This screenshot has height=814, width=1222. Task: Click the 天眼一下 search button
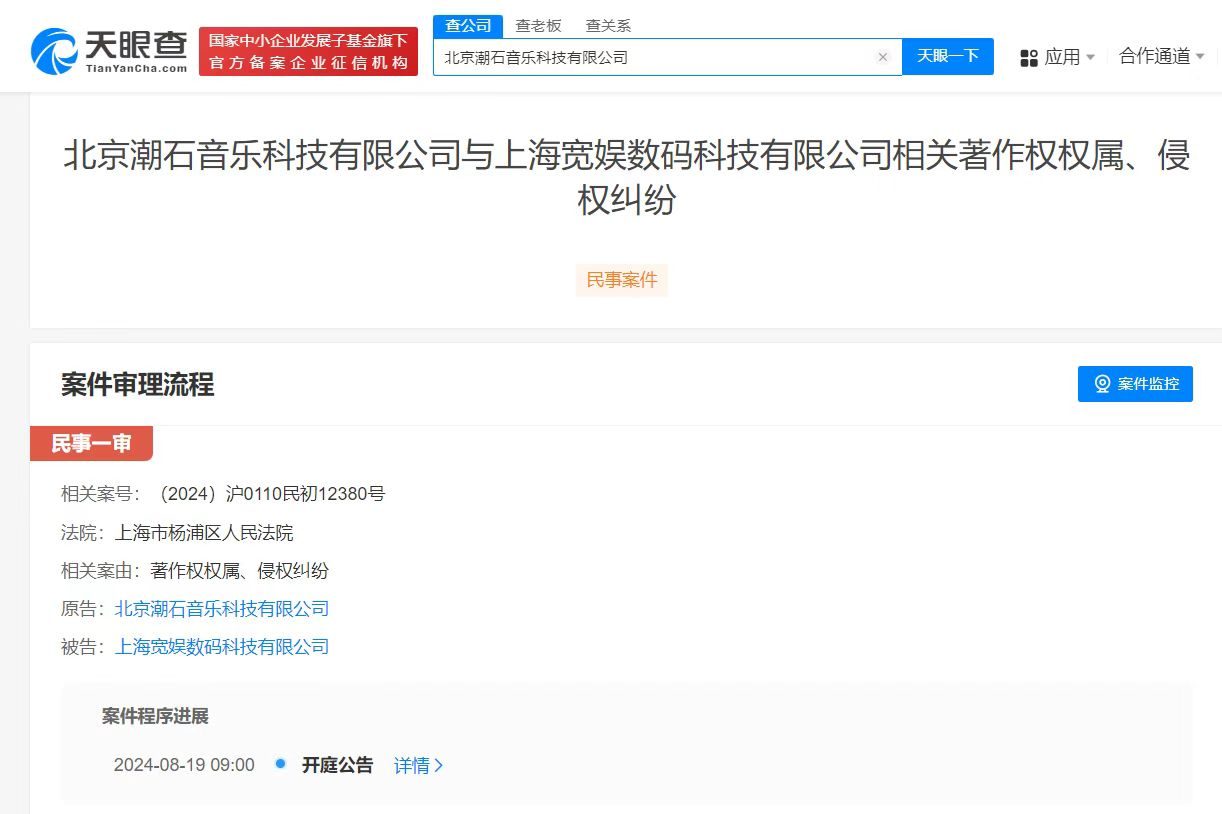tap(947, 57)
